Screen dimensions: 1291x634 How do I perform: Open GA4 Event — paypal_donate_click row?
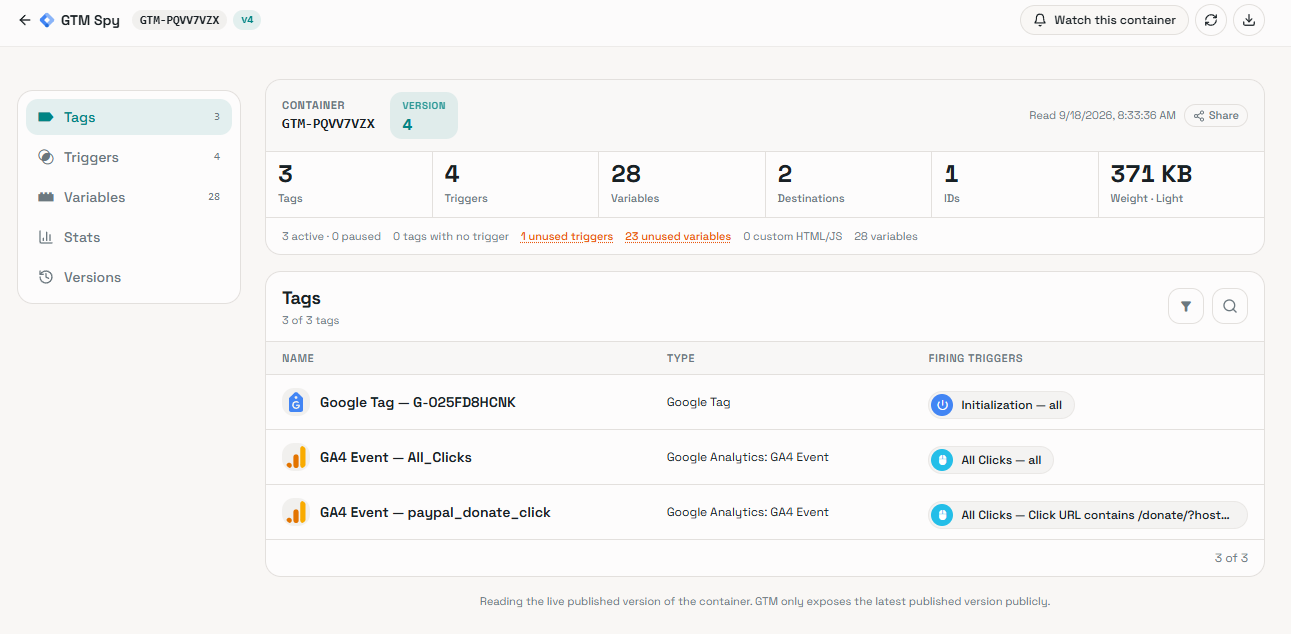coord(765,512)
